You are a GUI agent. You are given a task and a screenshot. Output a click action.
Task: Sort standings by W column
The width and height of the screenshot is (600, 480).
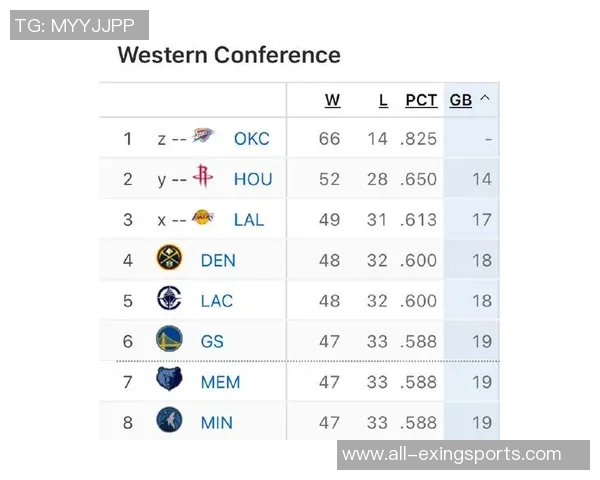point(333,100)
